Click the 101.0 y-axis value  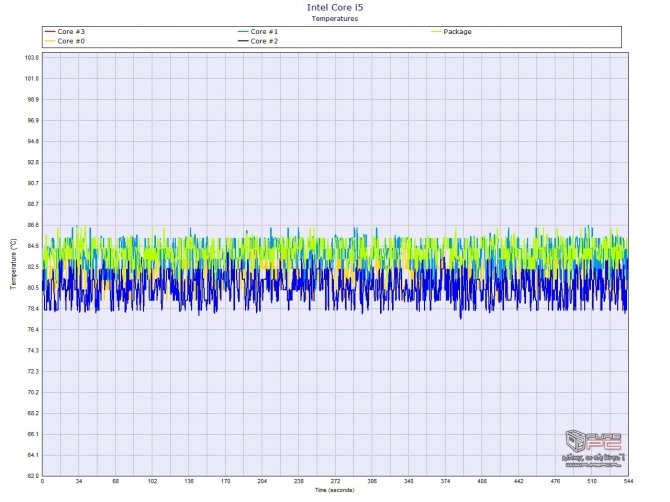click(33, 79)
